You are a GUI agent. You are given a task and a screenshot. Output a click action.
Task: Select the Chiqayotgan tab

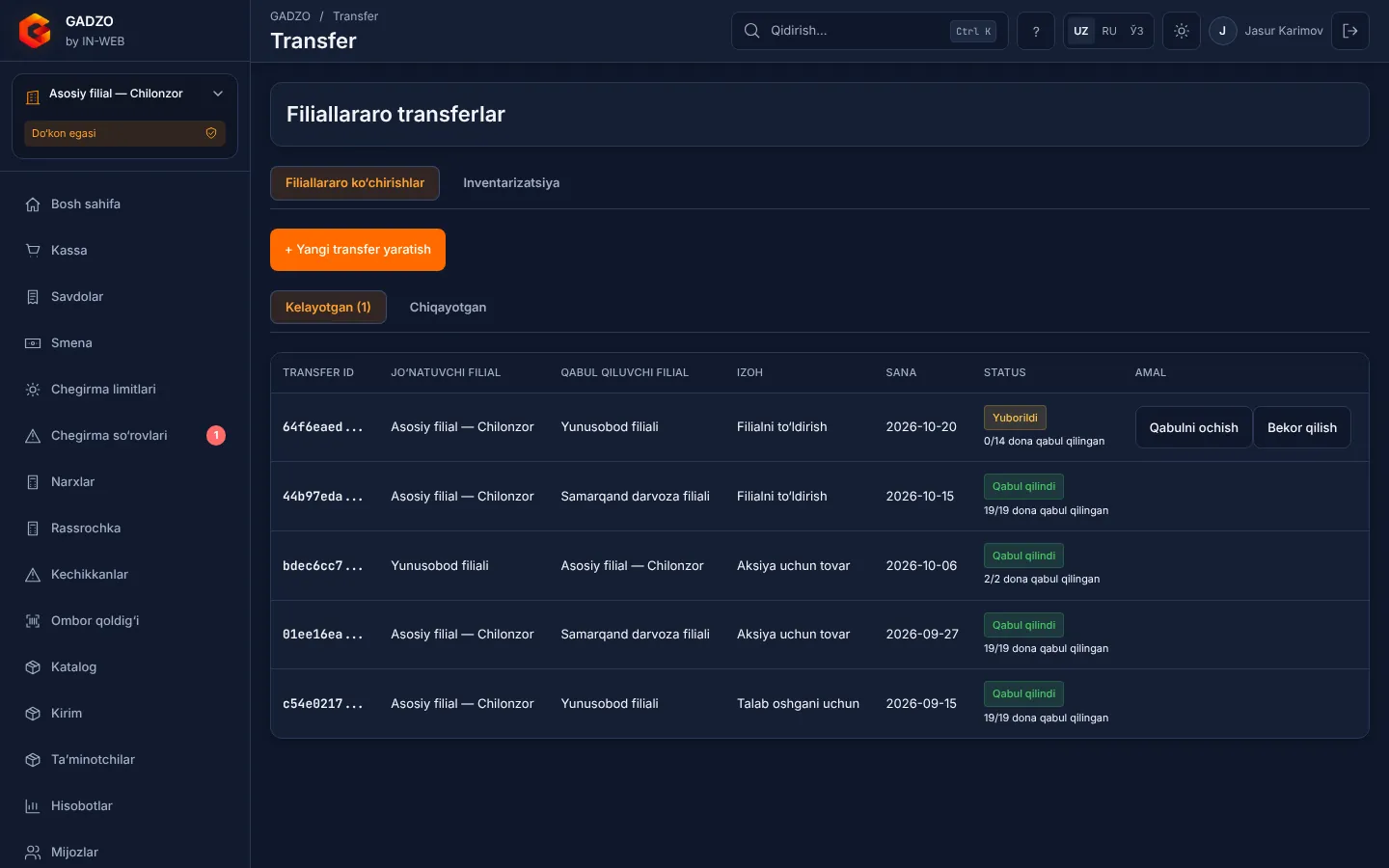coord(448,308)
